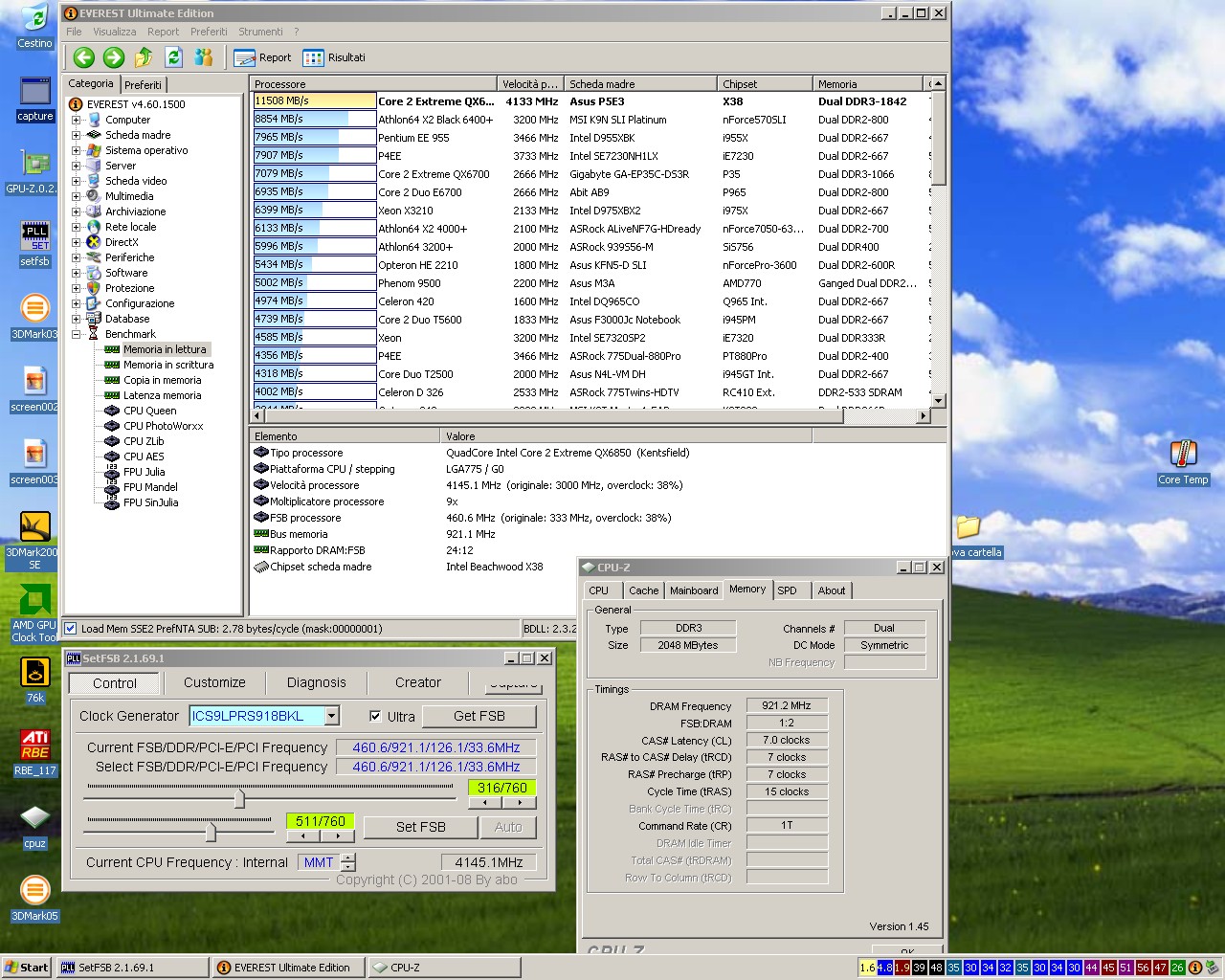Click the refresh icon in EVEREST toolbar

tap(173, 57)
